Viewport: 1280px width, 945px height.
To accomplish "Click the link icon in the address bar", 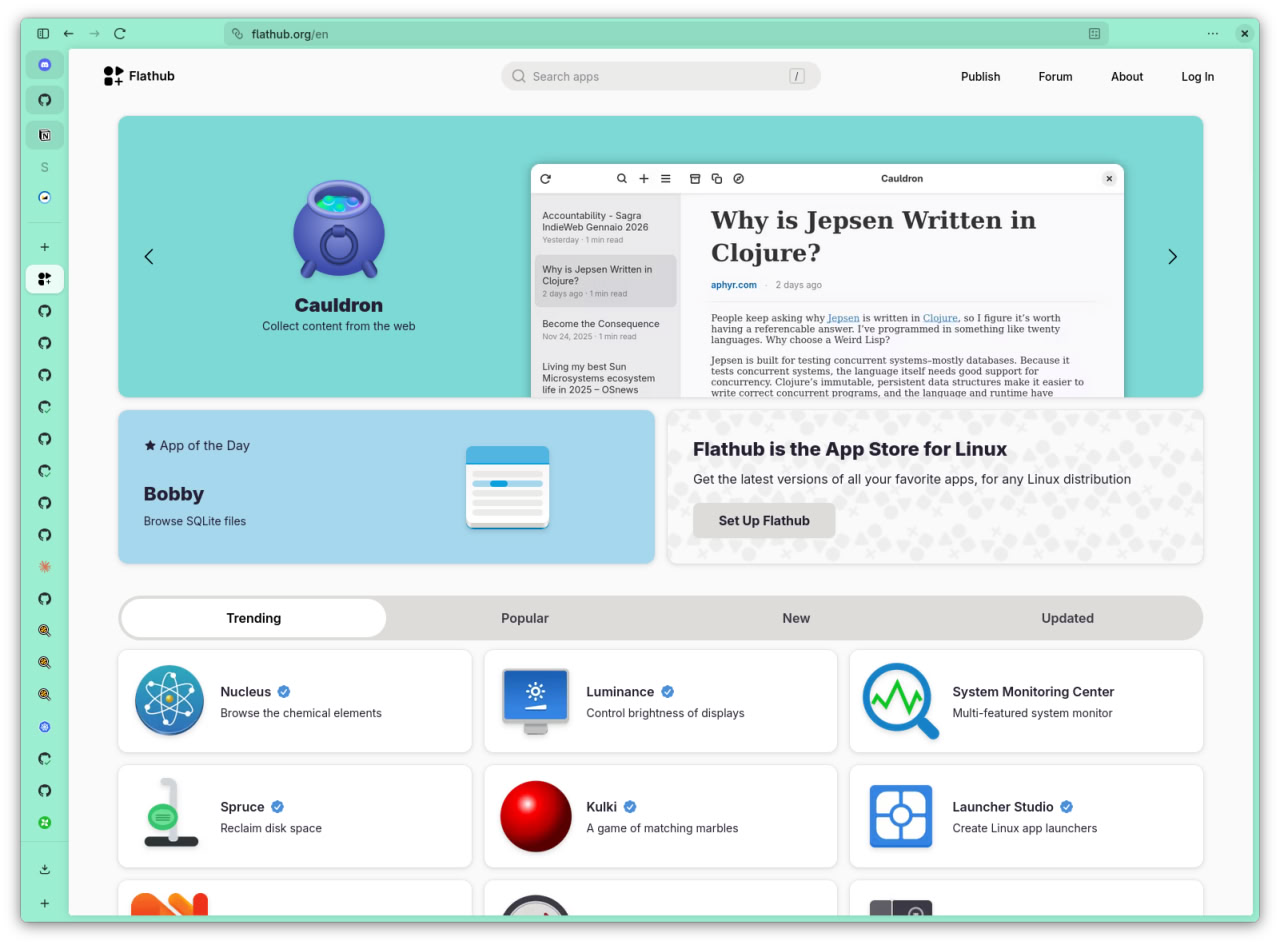I will point(237,34).
